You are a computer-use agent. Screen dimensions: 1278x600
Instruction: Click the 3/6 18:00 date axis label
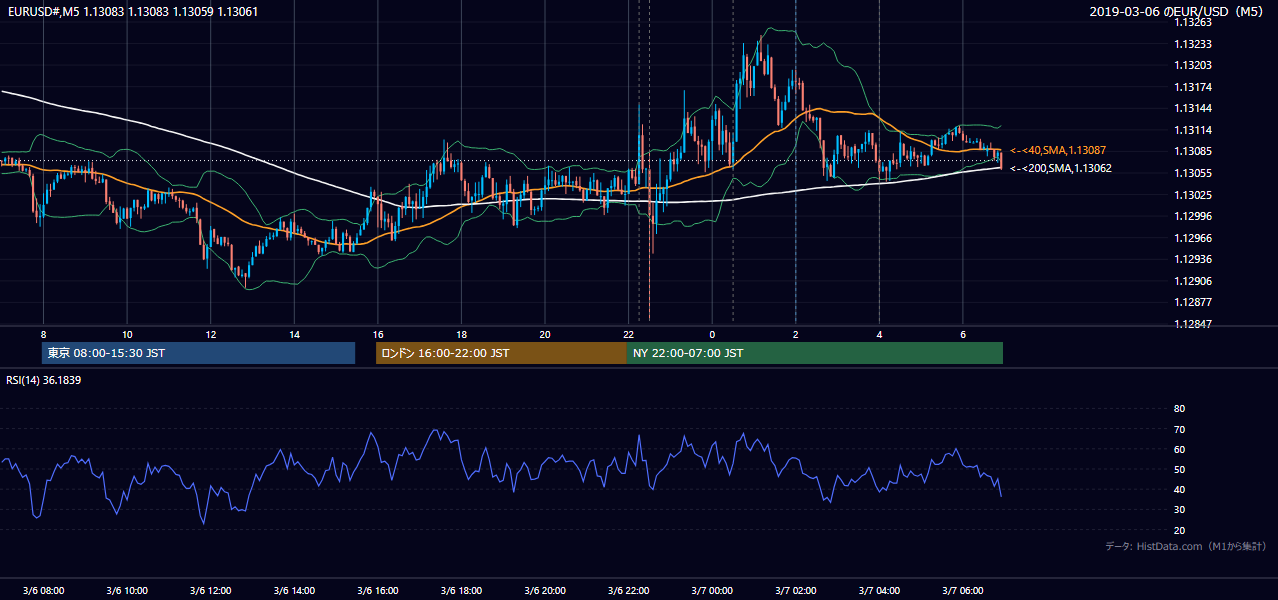click(461, 591)
